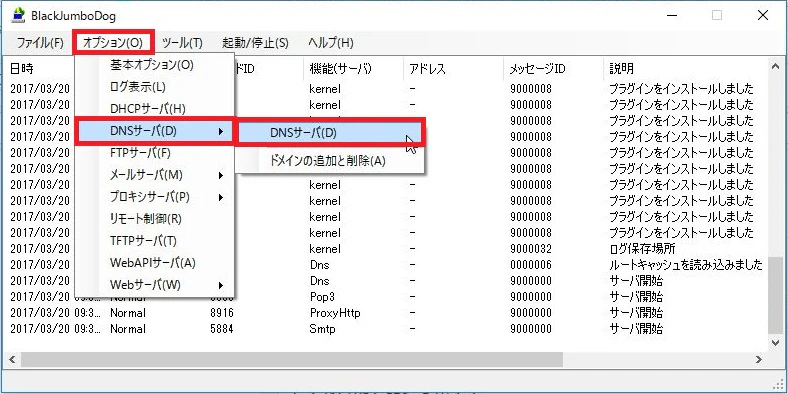Click Normal cell in ProxyHttp row
788x394 pixels.
128,313
